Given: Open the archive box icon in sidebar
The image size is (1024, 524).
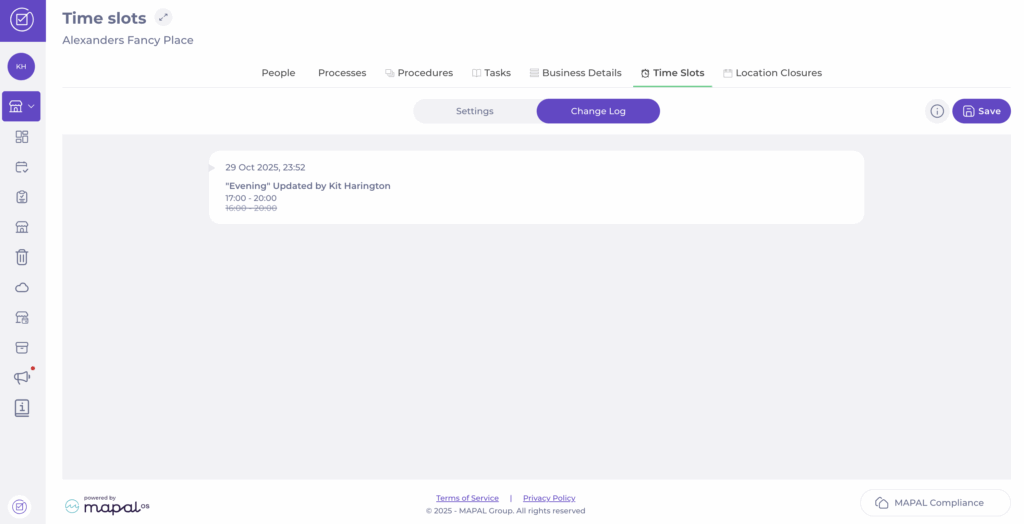Looking at the screenshot, I should (21, 347).
